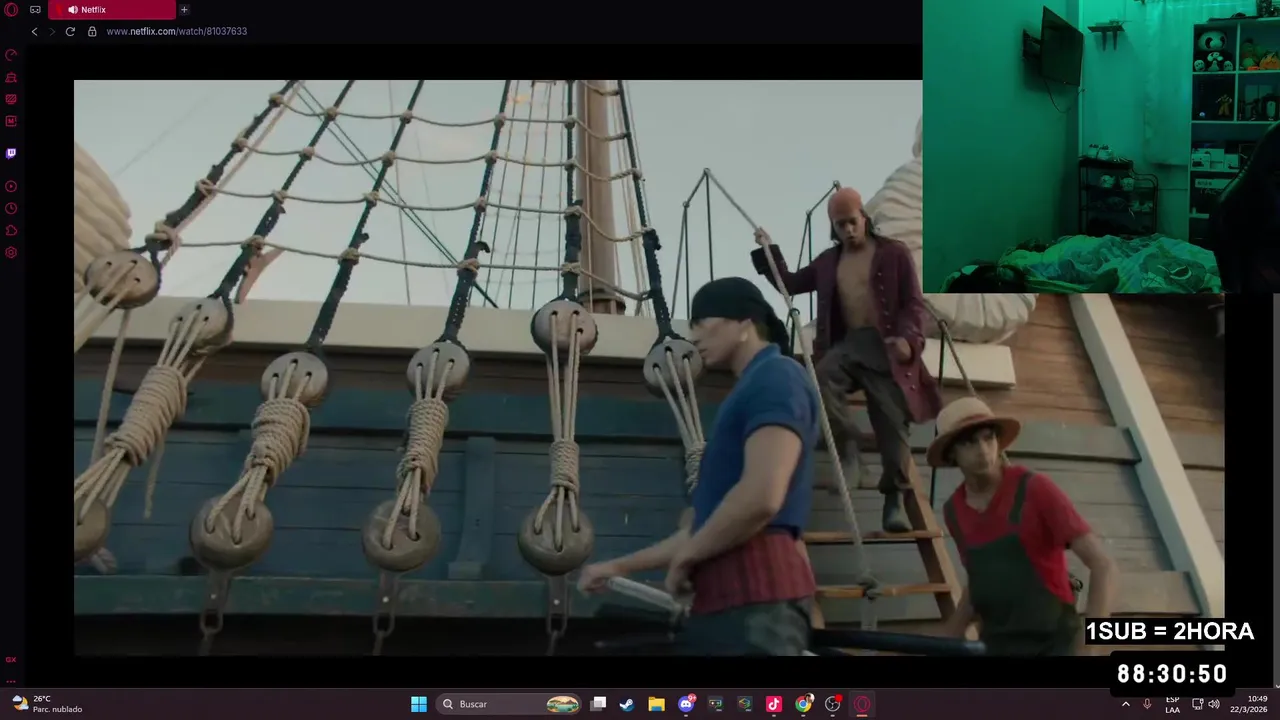This screenshot has width=1280, height=720.
Task: Open the striped panel icon in sidebar
Action: (11, 99)
